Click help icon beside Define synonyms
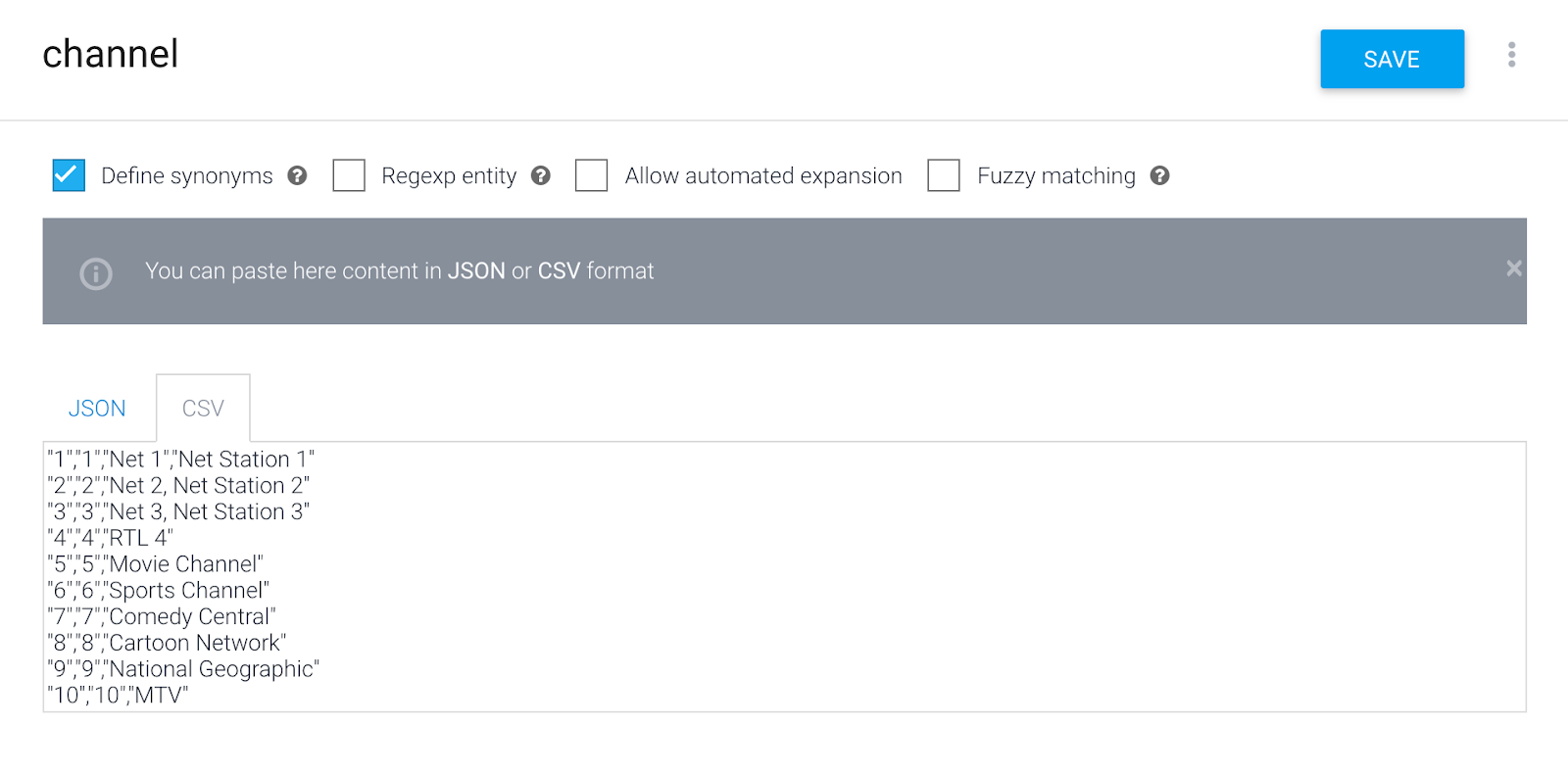 pyautogui.click(x=297, y=175)
